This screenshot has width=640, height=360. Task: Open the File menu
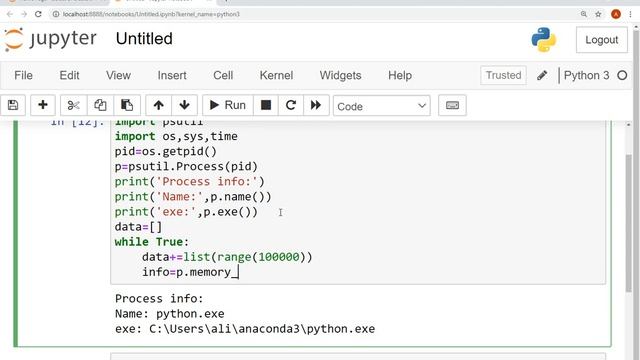[23, 76]
